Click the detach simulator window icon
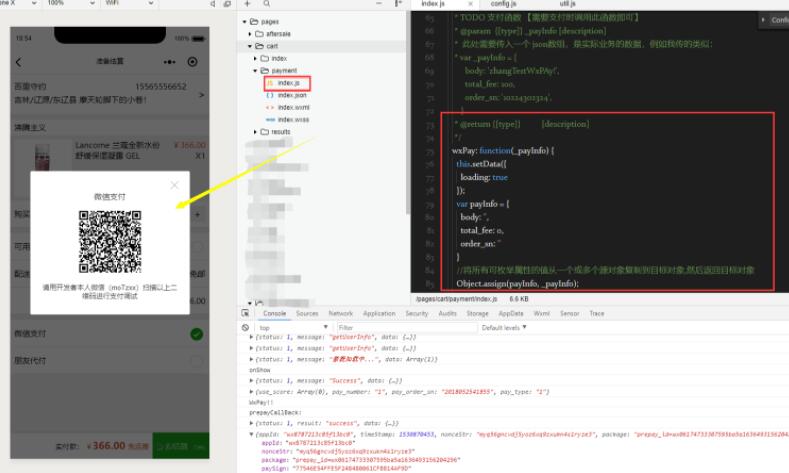 point(227,4)
